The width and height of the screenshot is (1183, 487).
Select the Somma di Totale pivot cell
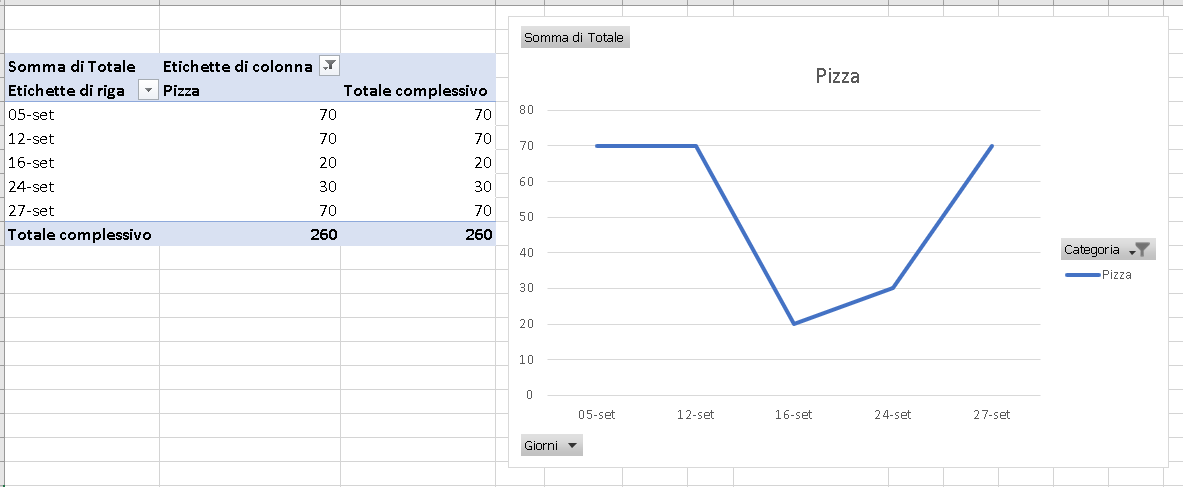[x=82, y=66]
